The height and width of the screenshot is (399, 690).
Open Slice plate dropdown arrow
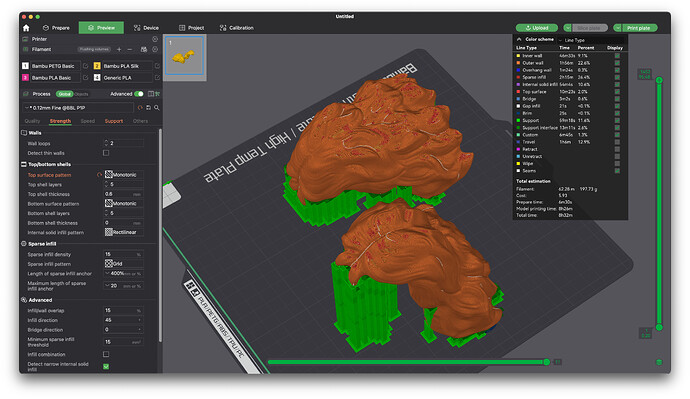coord(568,28)
